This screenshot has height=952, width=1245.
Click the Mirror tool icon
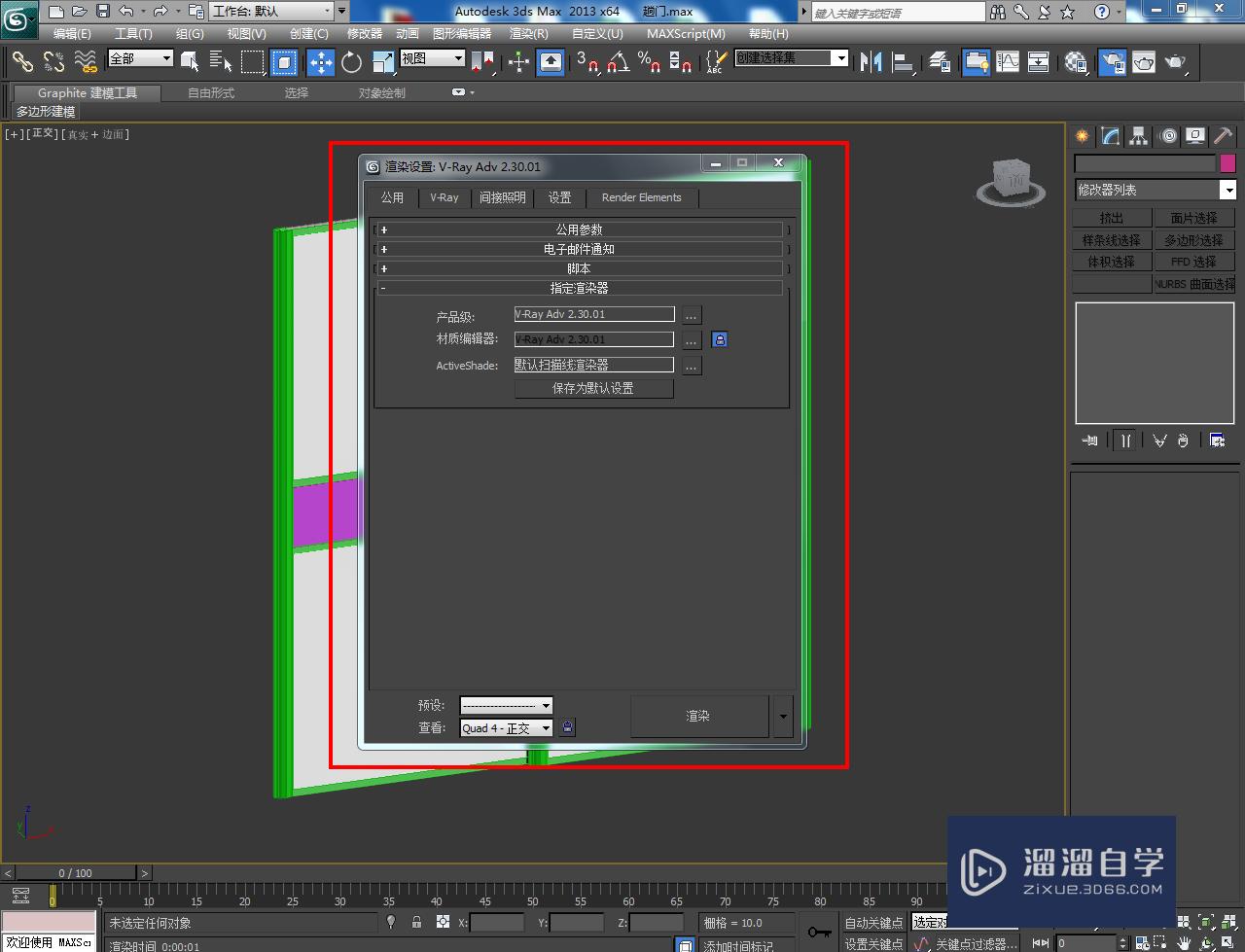pos(871,61)
